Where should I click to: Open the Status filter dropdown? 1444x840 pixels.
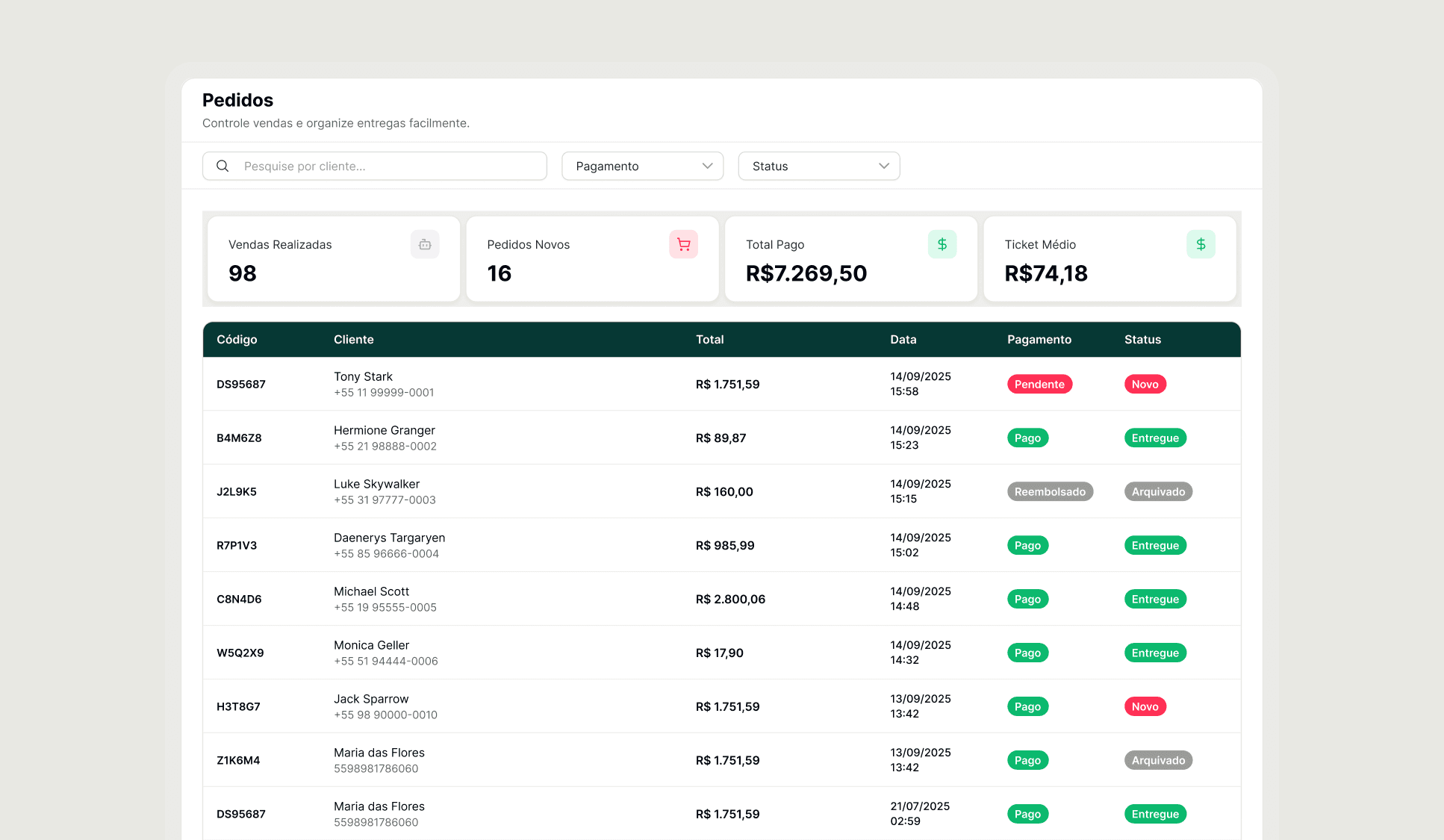[818, 166]
